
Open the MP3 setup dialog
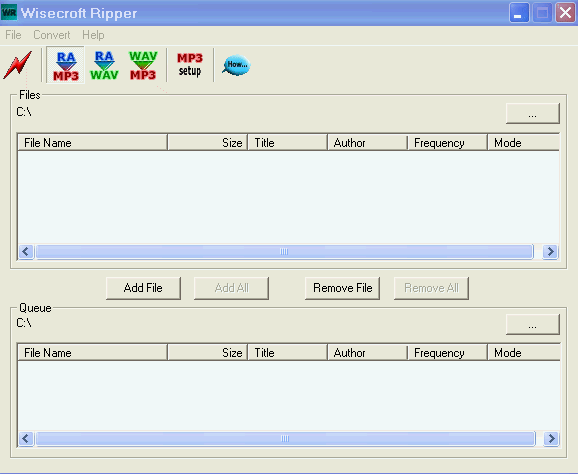190,65
